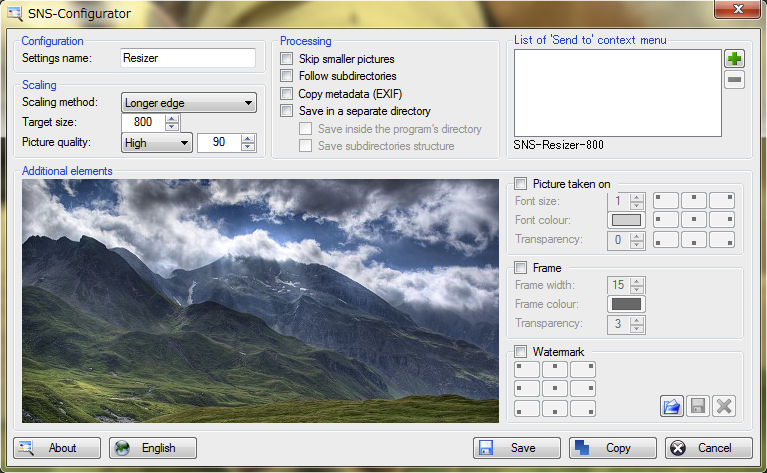Increase Frame transparency spinner value
The width and height of the screenshot is (767, 473).
click(636, 320)
